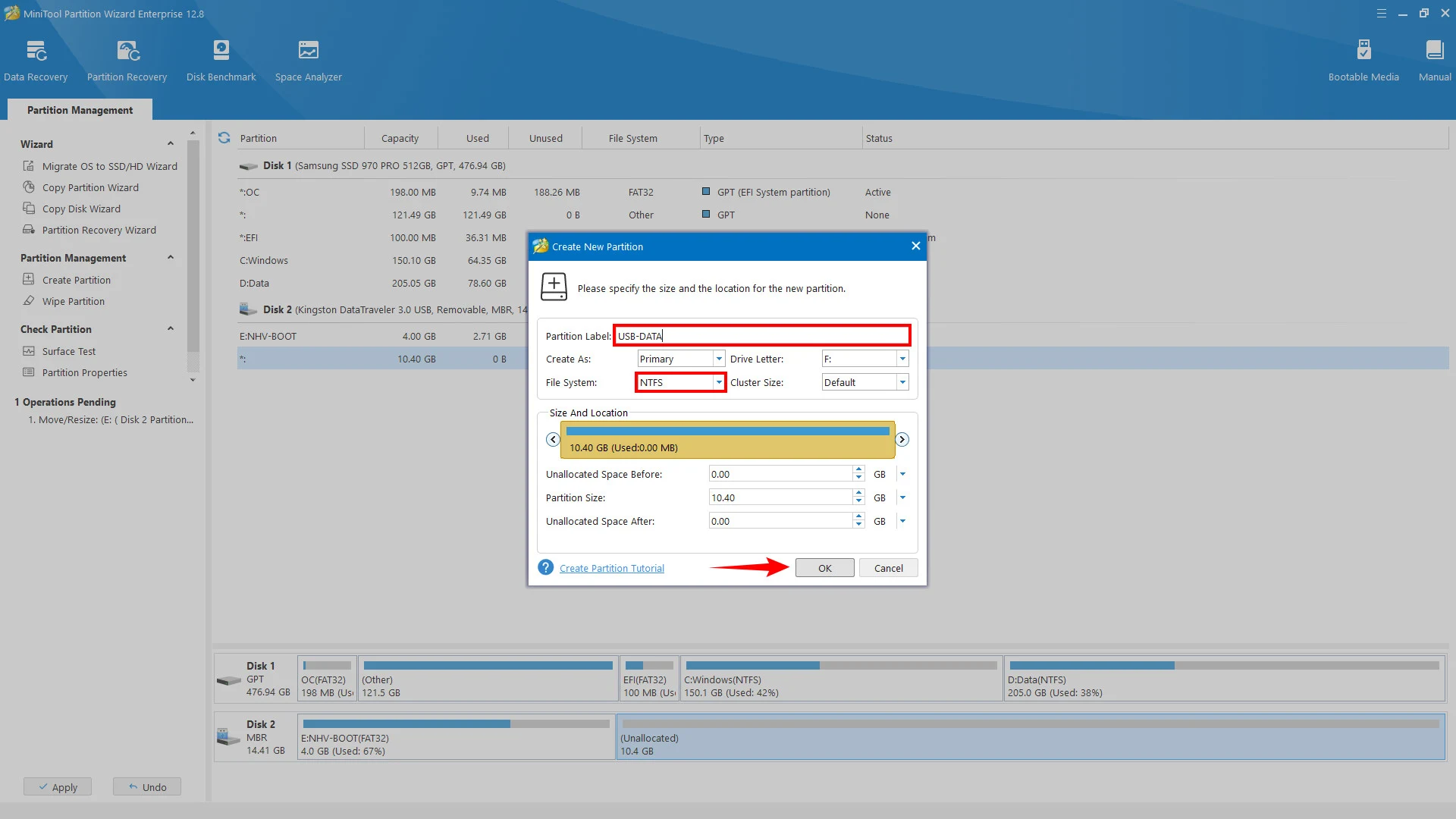Select the C:Windows partition row
The image size is (1456, 819).
point(382,260)
